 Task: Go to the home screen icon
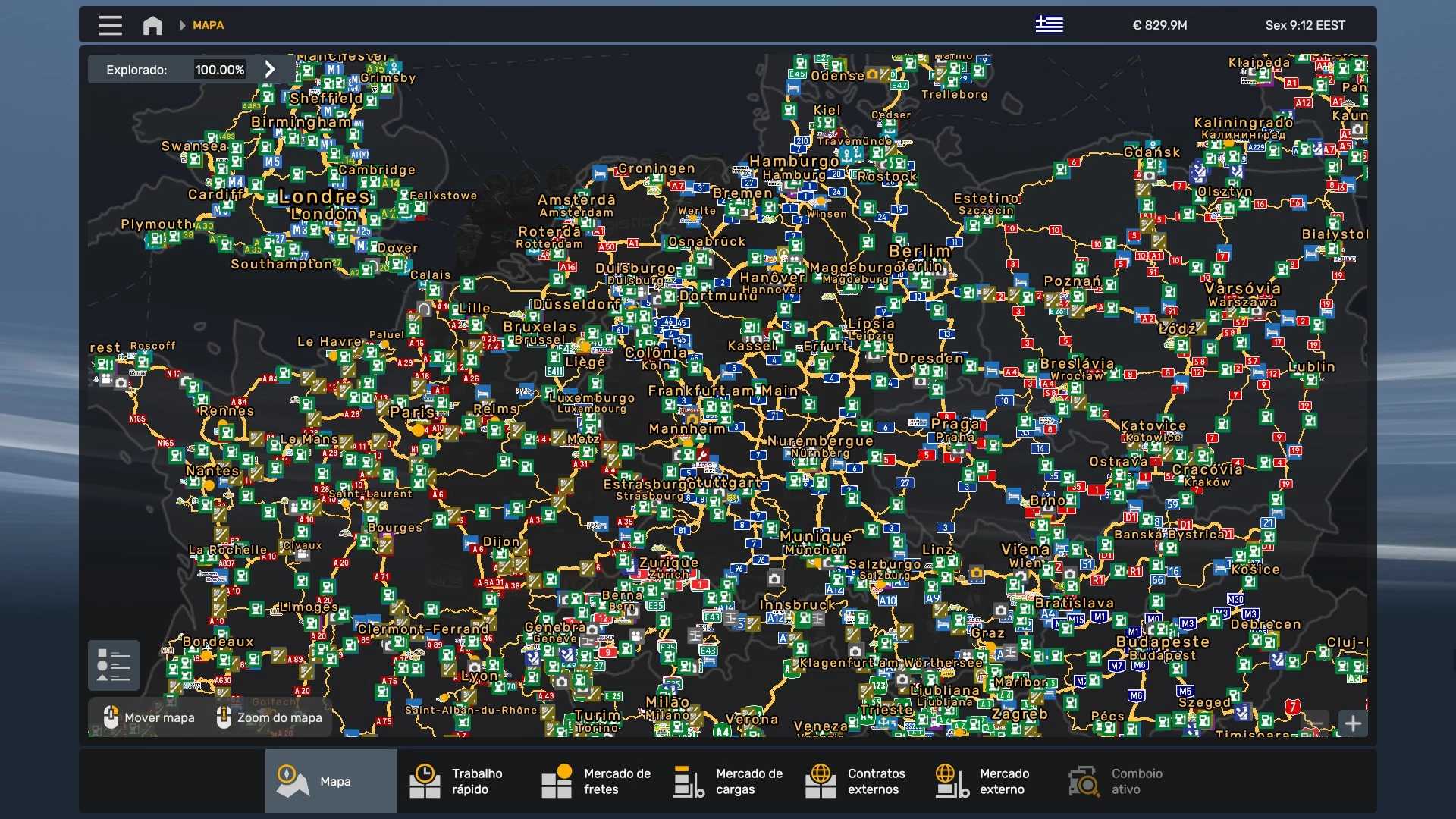pyautogui.click(x=152, y=25)
